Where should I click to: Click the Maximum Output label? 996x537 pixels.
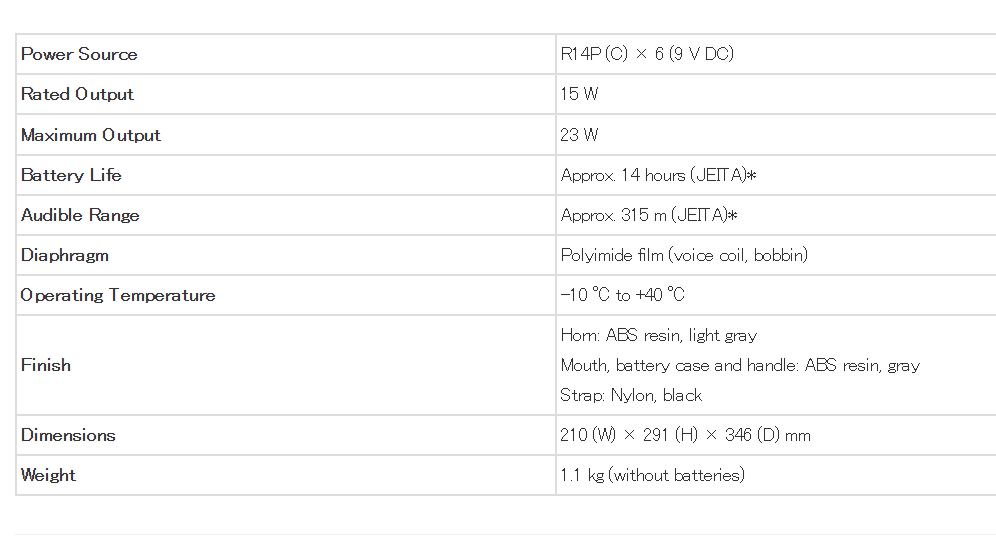click(91, 135)
